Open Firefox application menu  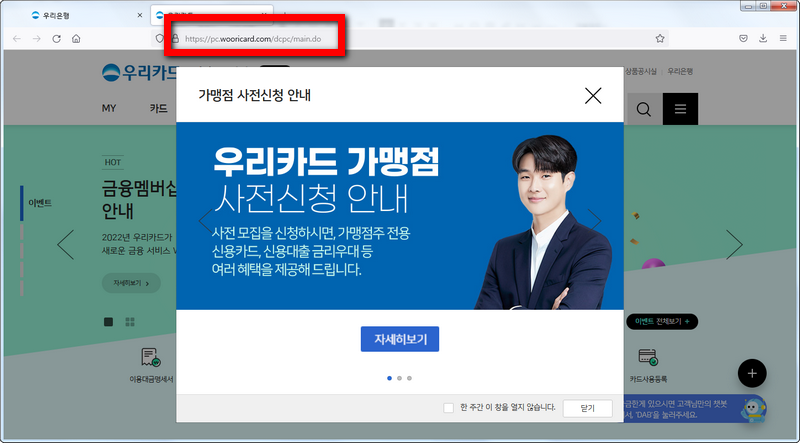(x=783, y=38)
